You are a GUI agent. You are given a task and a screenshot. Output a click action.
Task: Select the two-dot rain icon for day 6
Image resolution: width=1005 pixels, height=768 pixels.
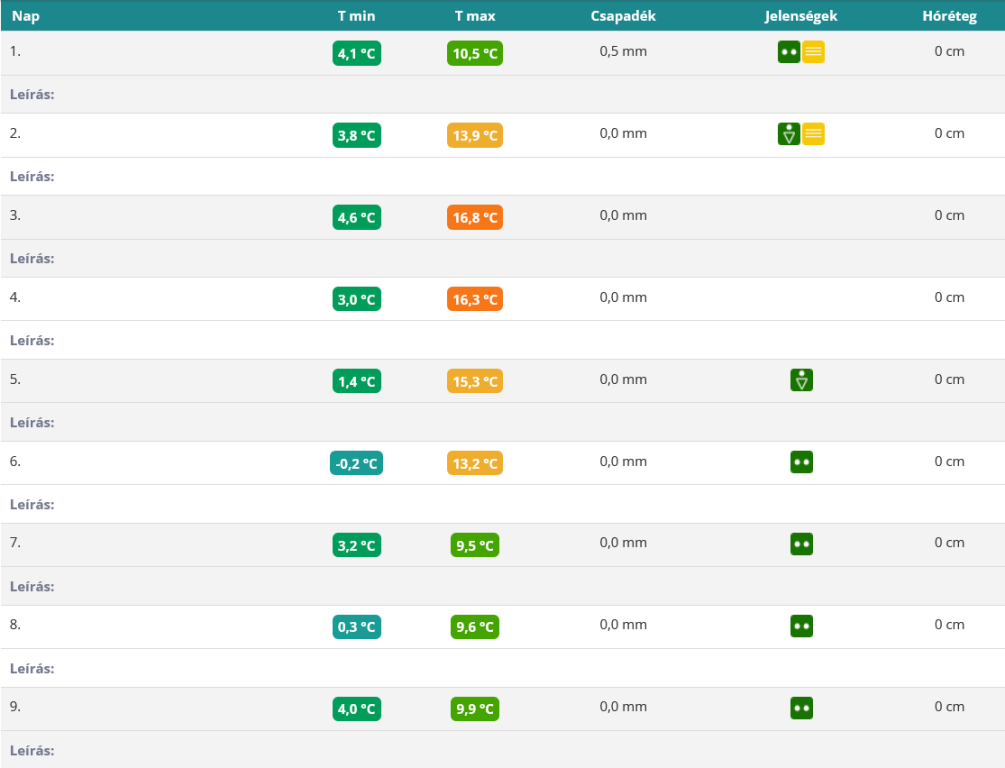tap(801, 462)
